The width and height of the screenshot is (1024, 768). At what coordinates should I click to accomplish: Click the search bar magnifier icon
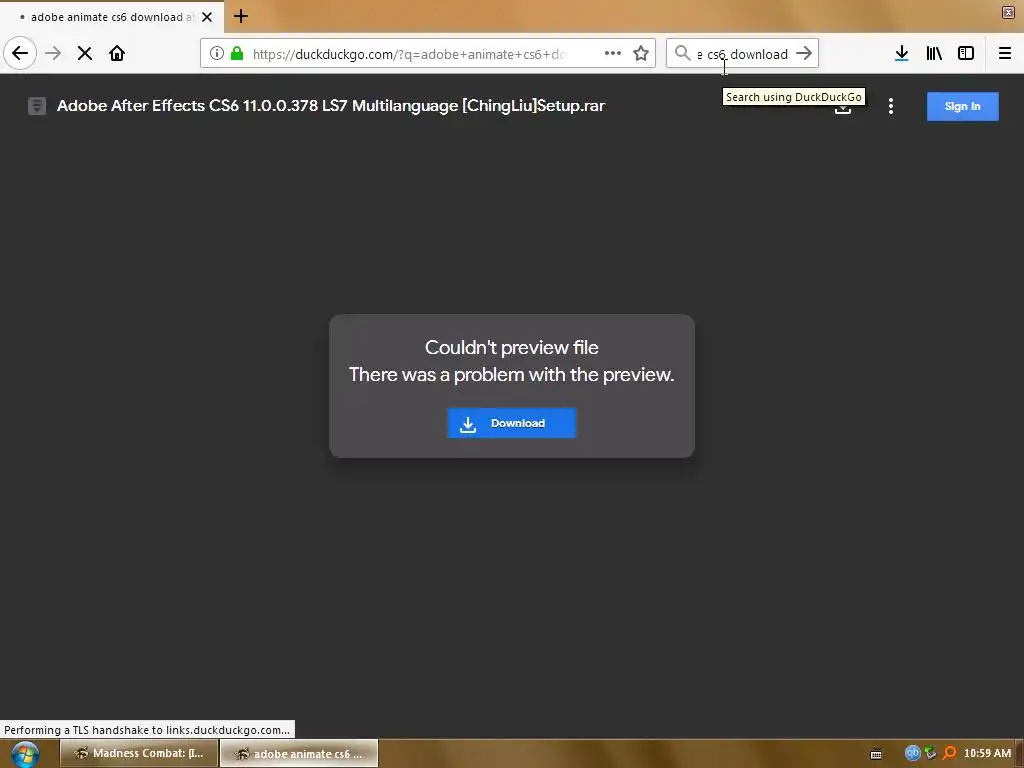682,54
